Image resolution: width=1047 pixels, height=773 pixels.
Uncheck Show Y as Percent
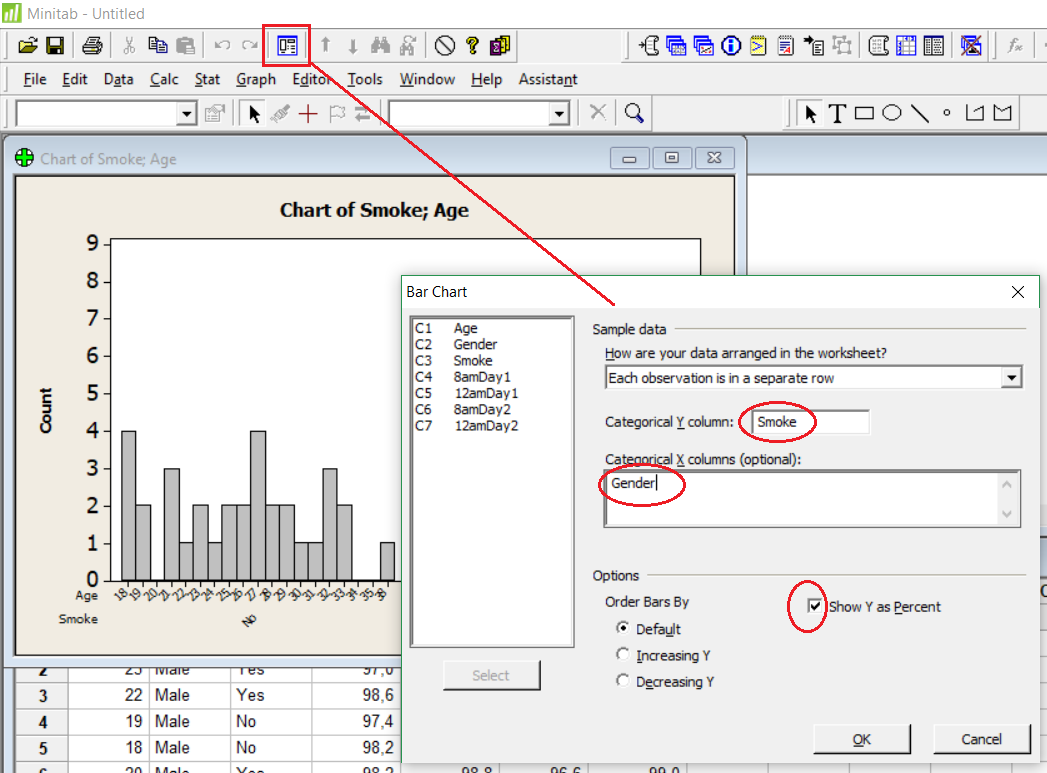tap(814, 606)
